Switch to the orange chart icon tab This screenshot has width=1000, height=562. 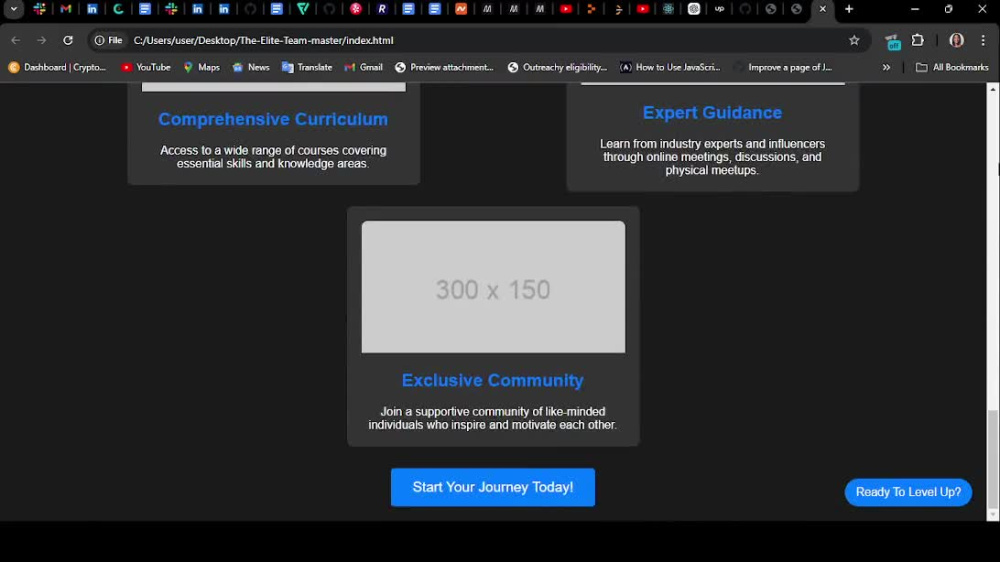[x=460, y=9]
